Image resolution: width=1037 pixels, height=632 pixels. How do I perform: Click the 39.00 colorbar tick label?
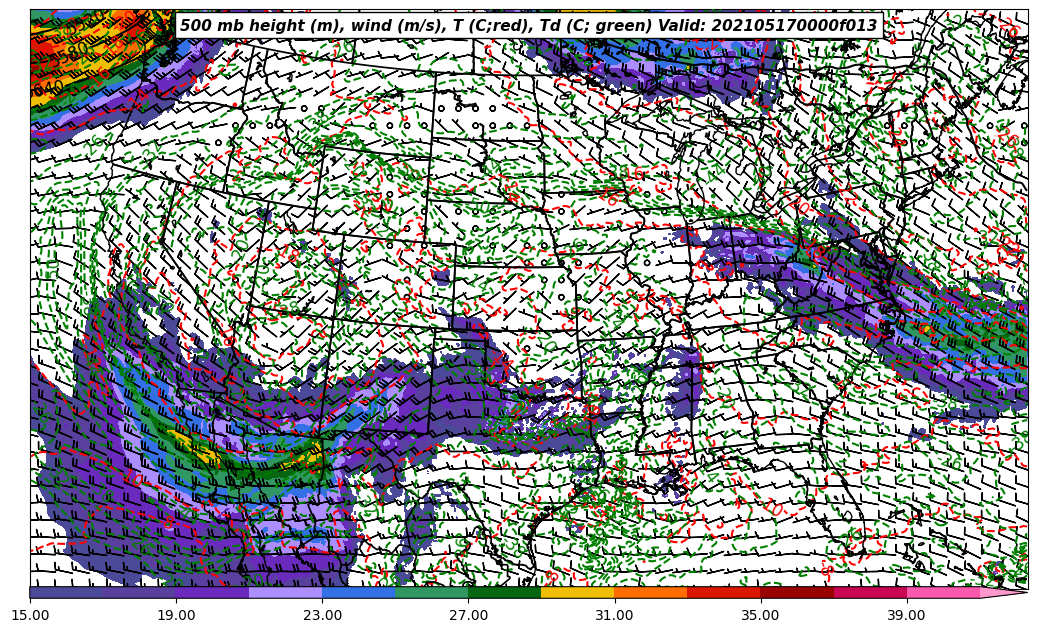906,615
